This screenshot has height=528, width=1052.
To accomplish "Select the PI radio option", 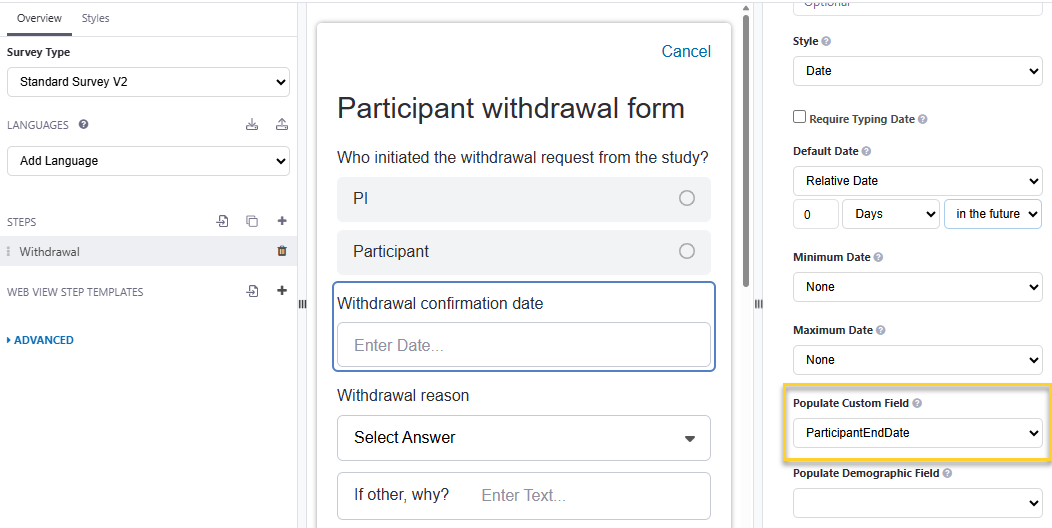I will pos(686,198).
